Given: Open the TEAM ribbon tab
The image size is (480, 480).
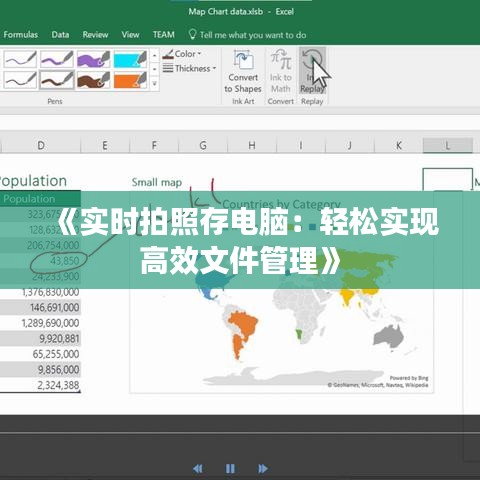Looking at the screenshot, I should (164, 35).
